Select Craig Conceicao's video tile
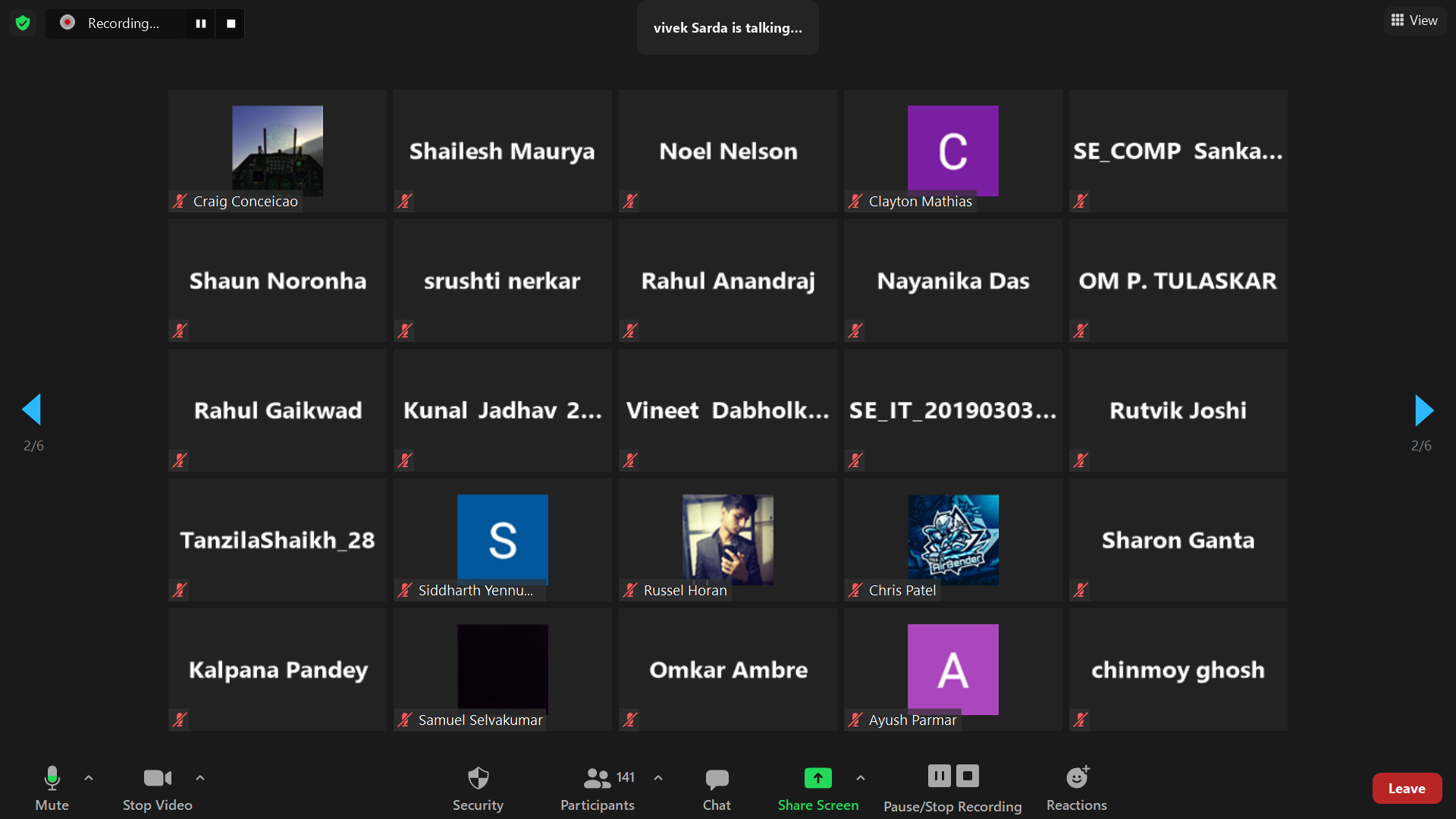The image size is (1456, 819). tap(278, 151)
